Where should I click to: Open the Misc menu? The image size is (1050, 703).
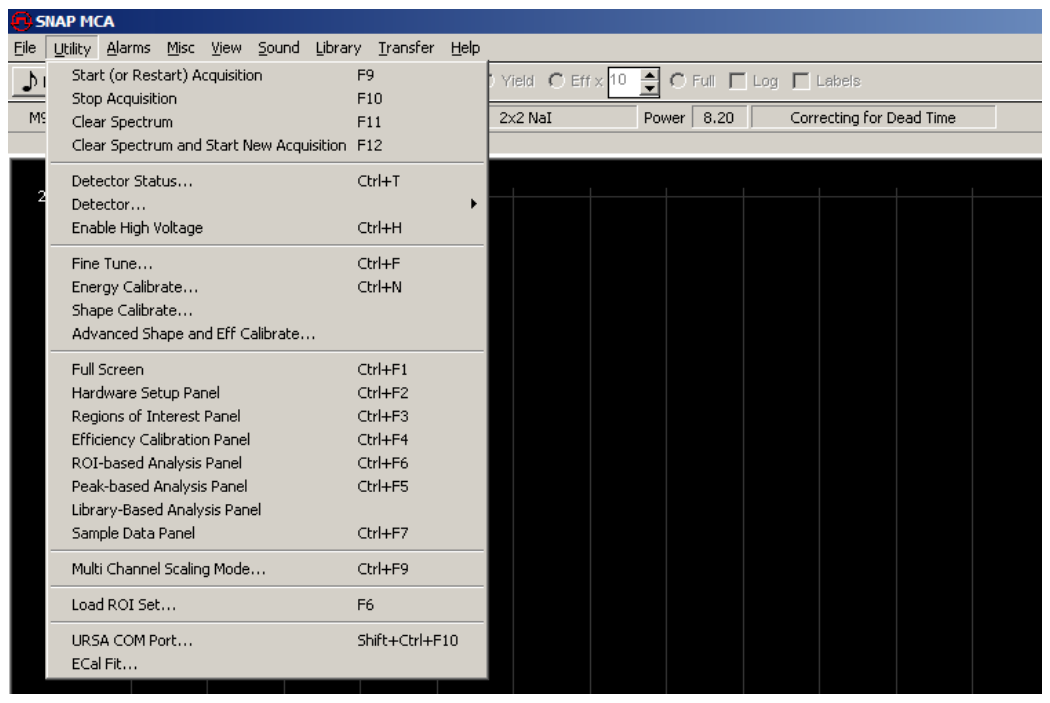tap(180, 48)
